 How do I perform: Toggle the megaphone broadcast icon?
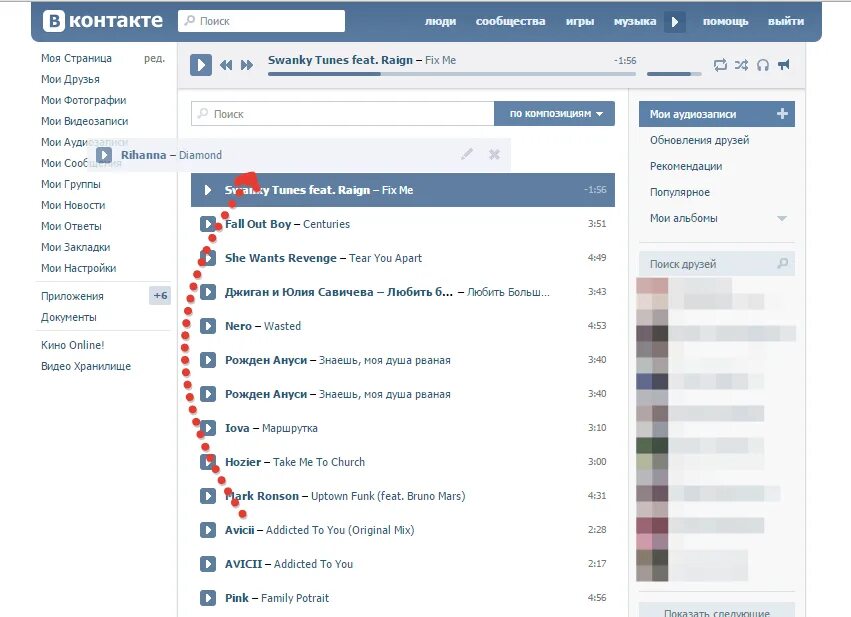coord(784,65)
